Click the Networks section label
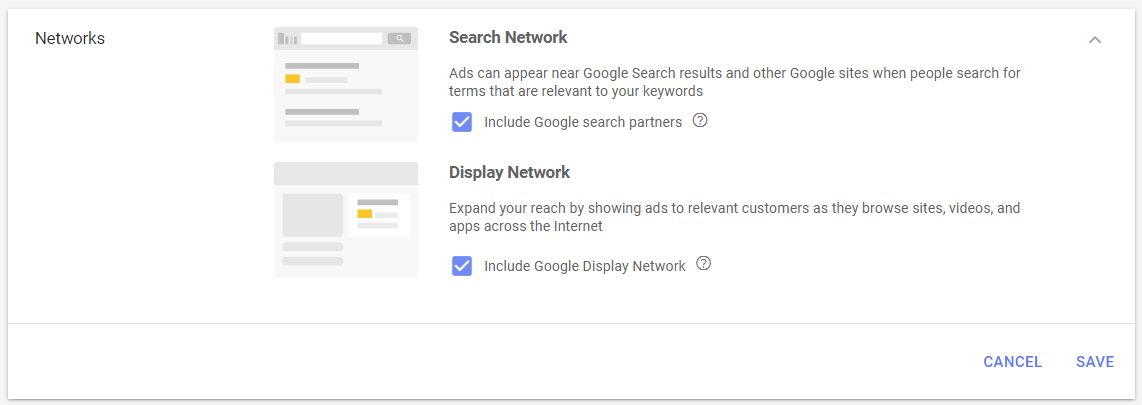1142x405 pixels. click(x=70, y=39)
